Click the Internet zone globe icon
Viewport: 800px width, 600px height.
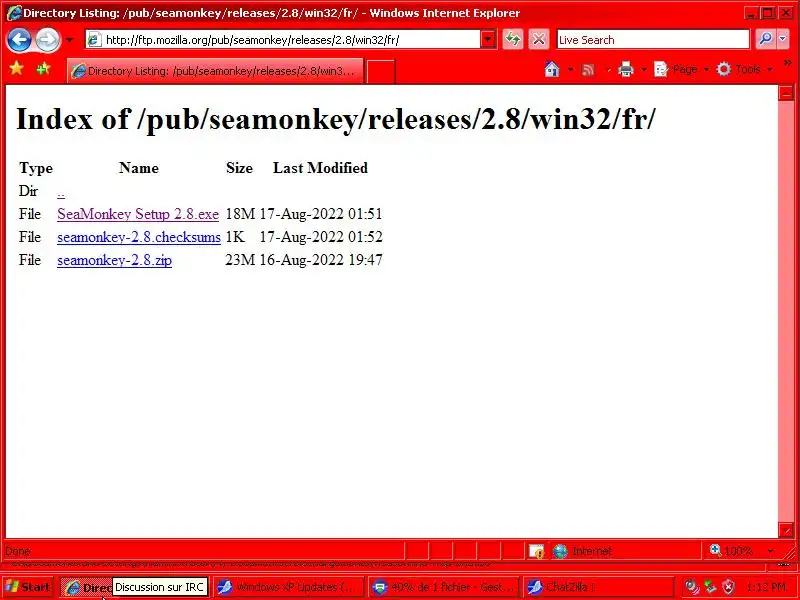coord(560,551)
